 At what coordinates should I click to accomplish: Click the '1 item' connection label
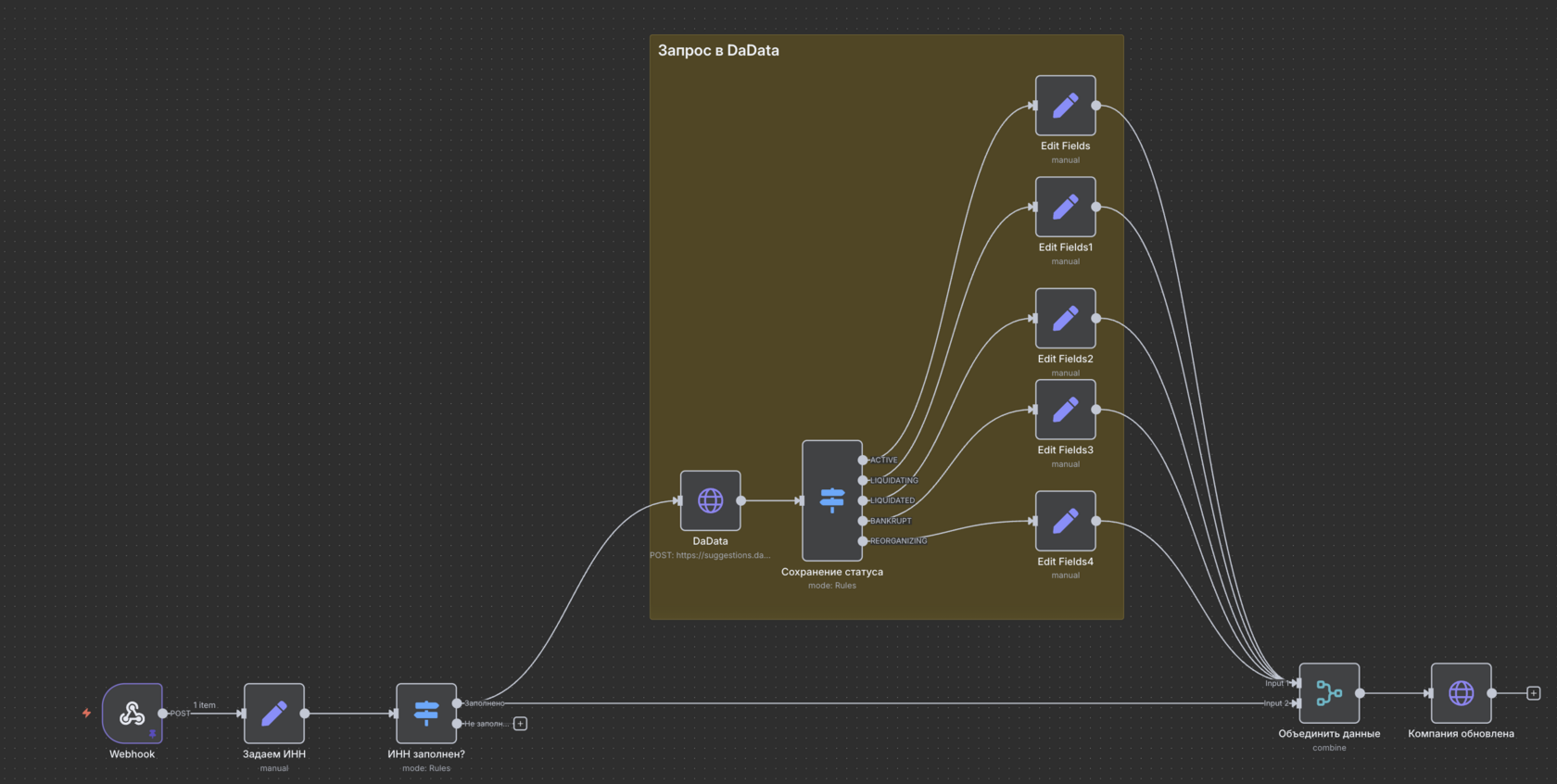[205, 705]
